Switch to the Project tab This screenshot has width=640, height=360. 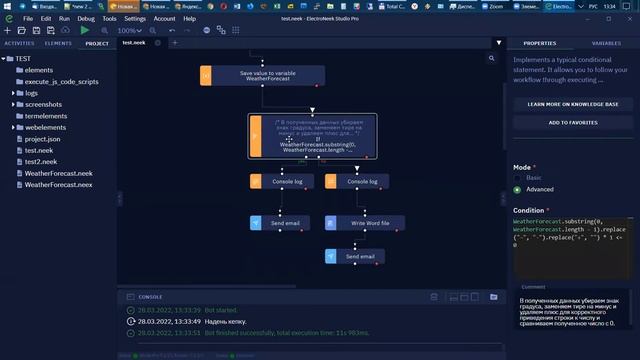(97, 43)
